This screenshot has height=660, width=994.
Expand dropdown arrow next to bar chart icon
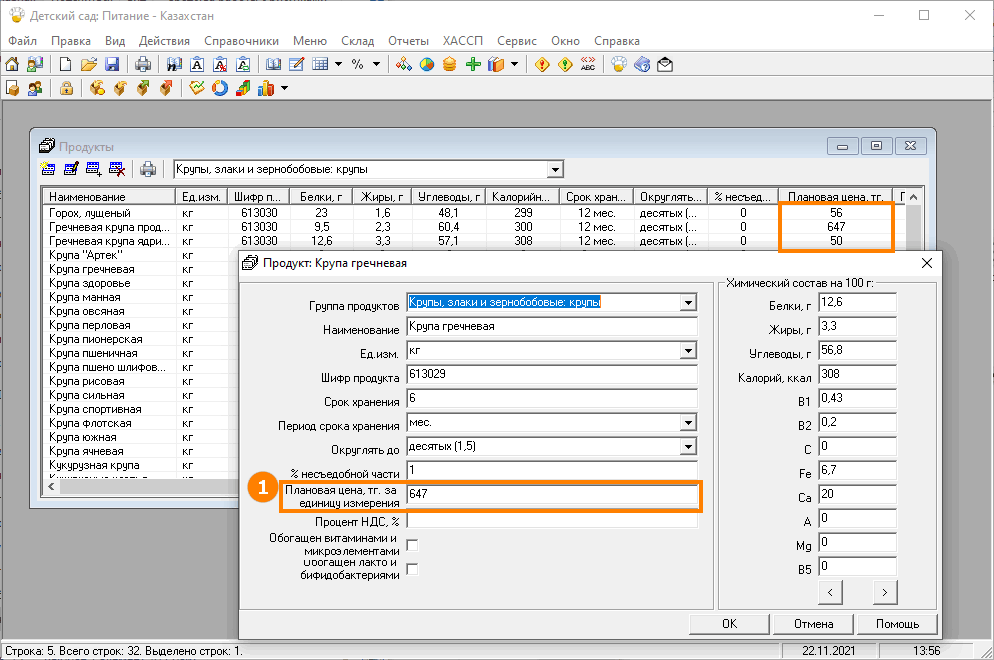[284, 88]
